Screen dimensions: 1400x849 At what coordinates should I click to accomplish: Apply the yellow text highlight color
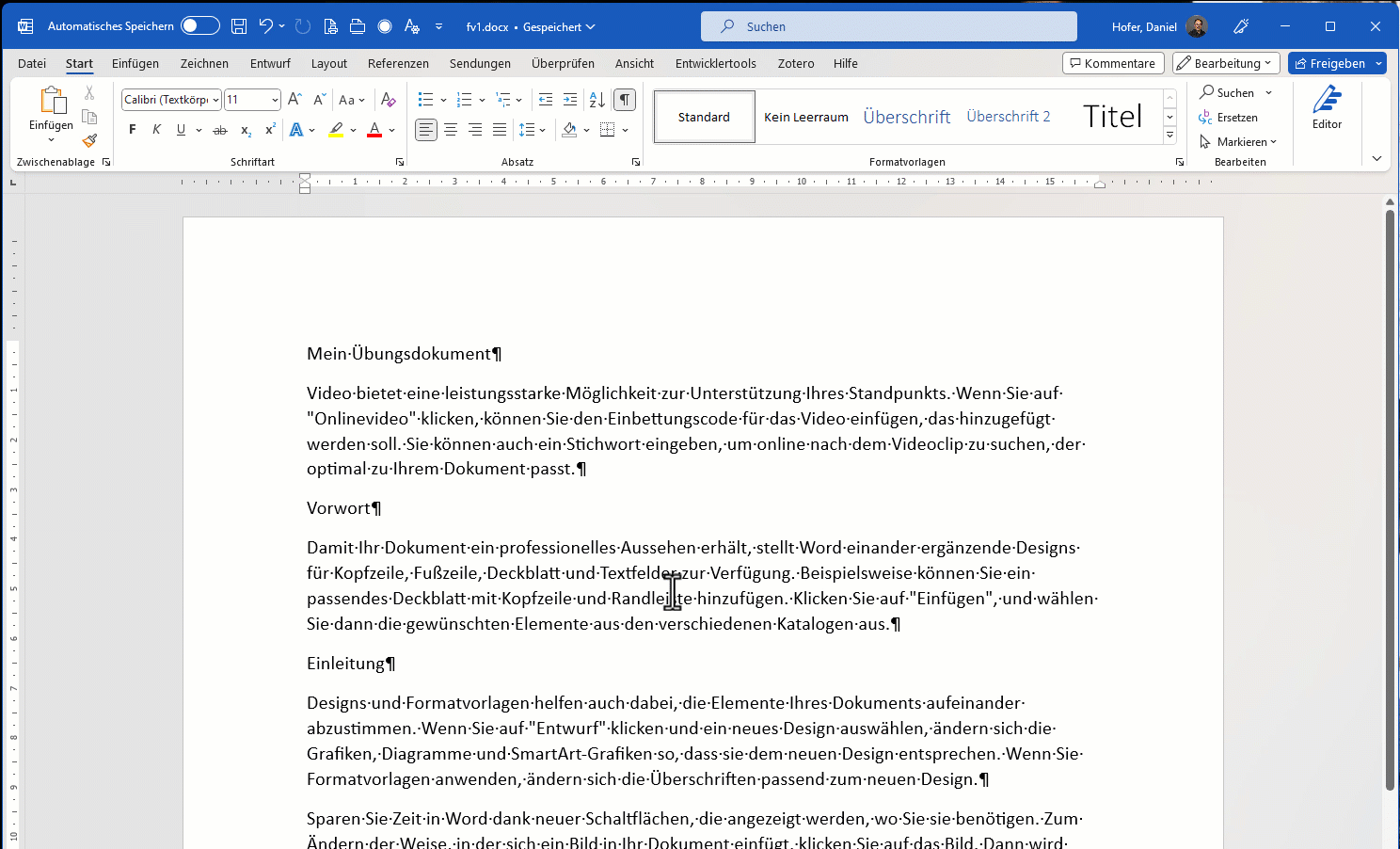click(x=336, y=130)
